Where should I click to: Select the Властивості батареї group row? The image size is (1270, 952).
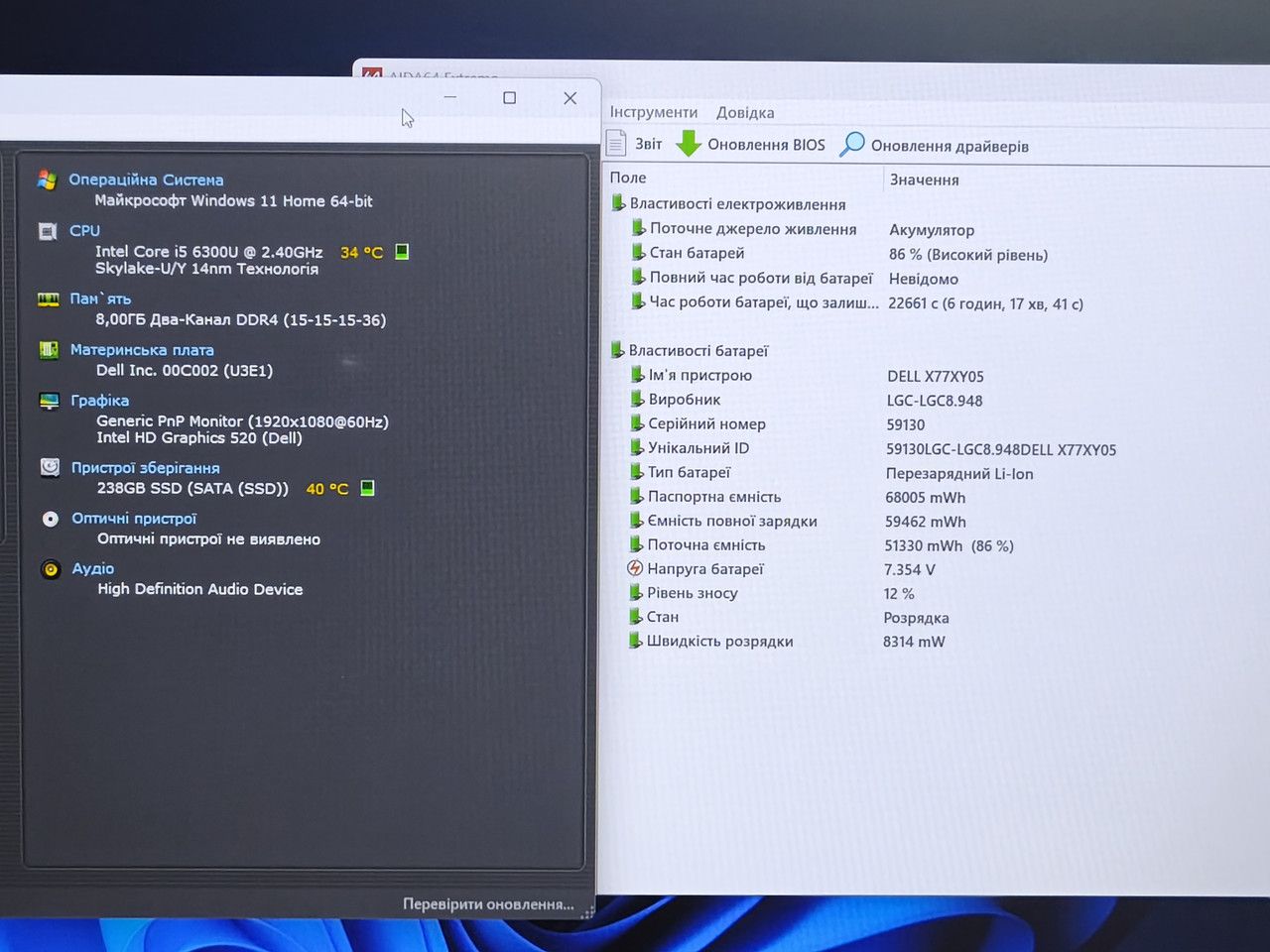698,350
